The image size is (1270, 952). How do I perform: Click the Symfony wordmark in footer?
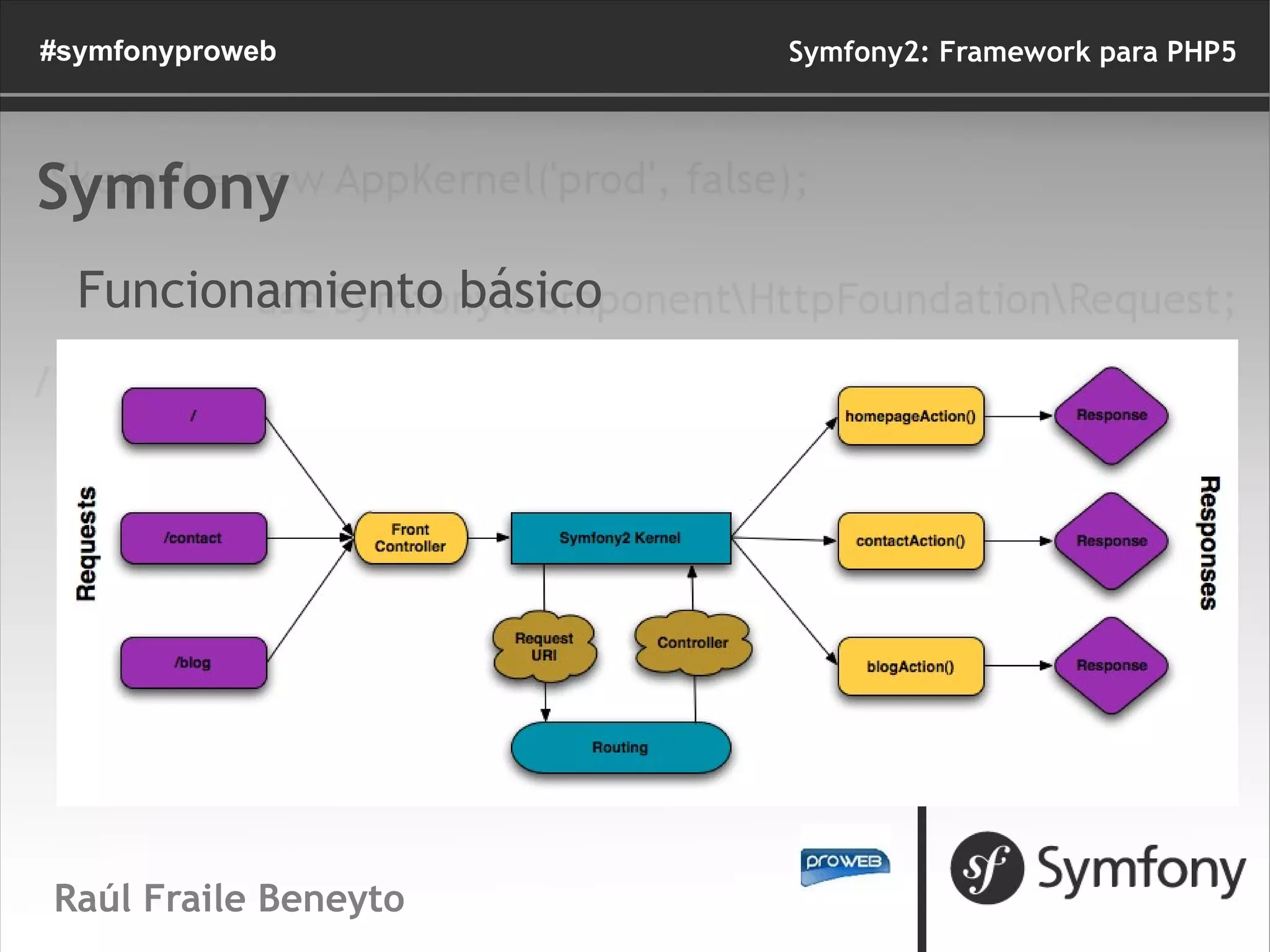coord(1141,870)
